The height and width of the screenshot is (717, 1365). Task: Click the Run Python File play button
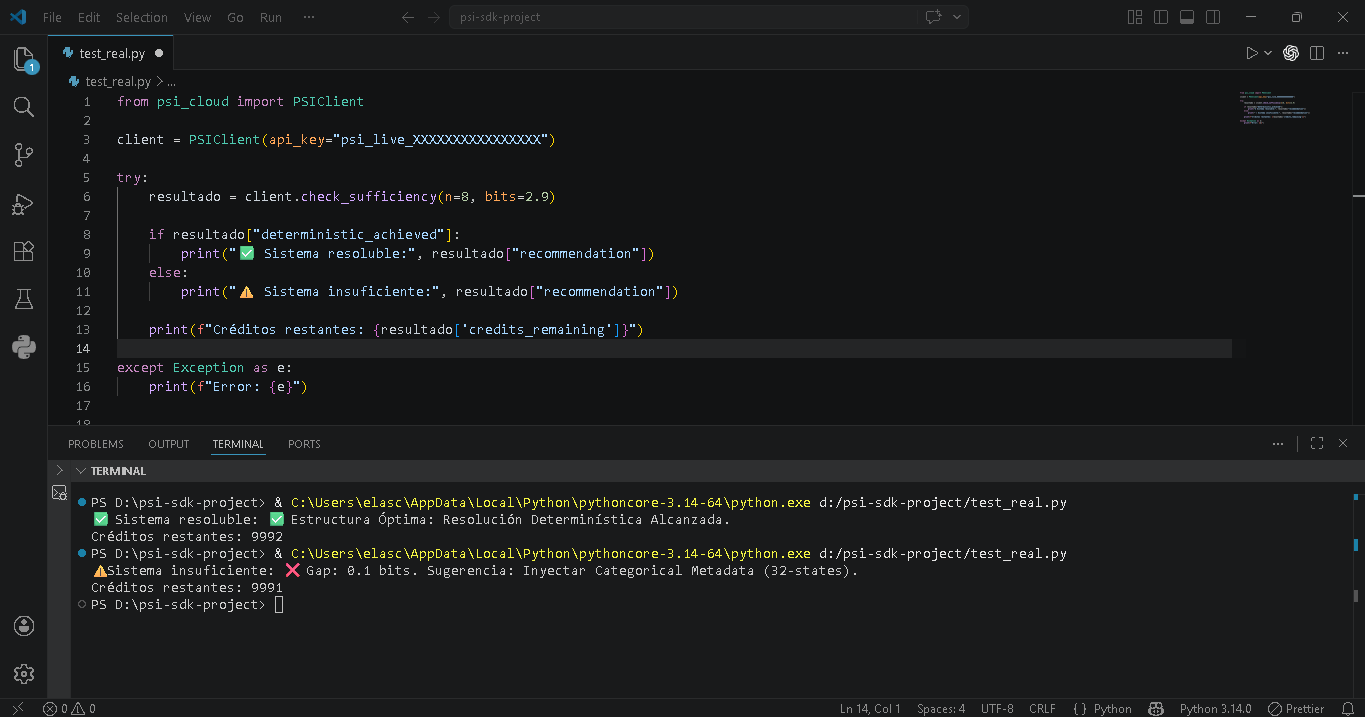pyautogui.click(x=1251, y=53)
